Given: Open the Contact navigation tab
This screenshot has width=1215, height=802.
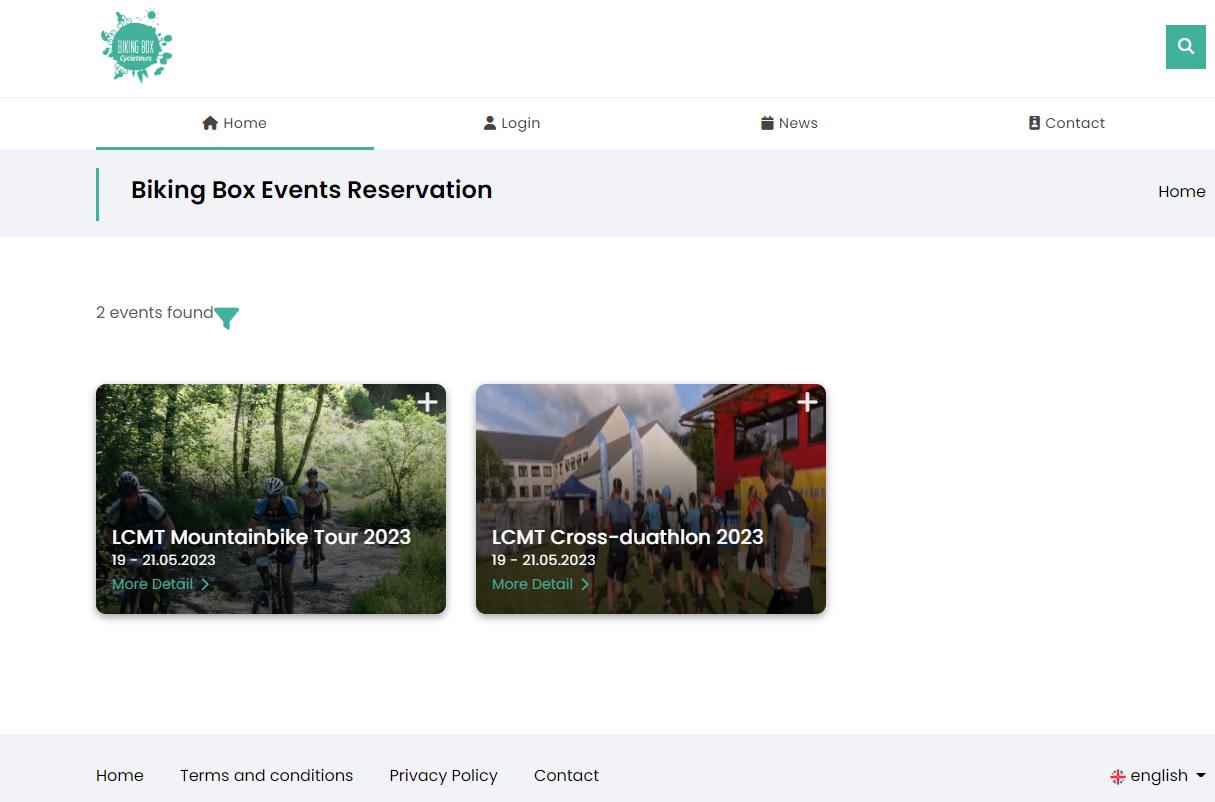Looking at the screenshot, I should (1067, 123).
